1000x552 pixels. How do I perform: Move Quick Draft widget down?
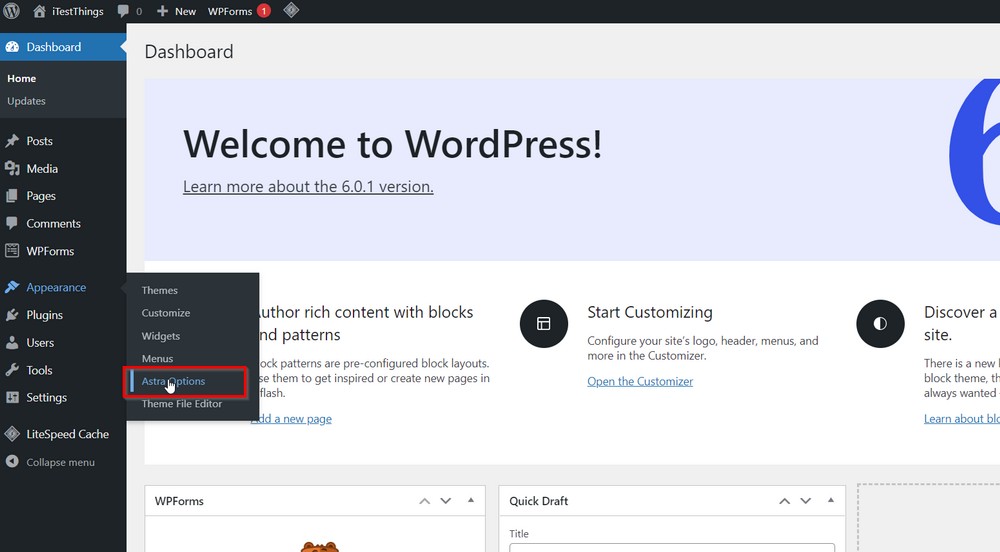coord(805,501)
